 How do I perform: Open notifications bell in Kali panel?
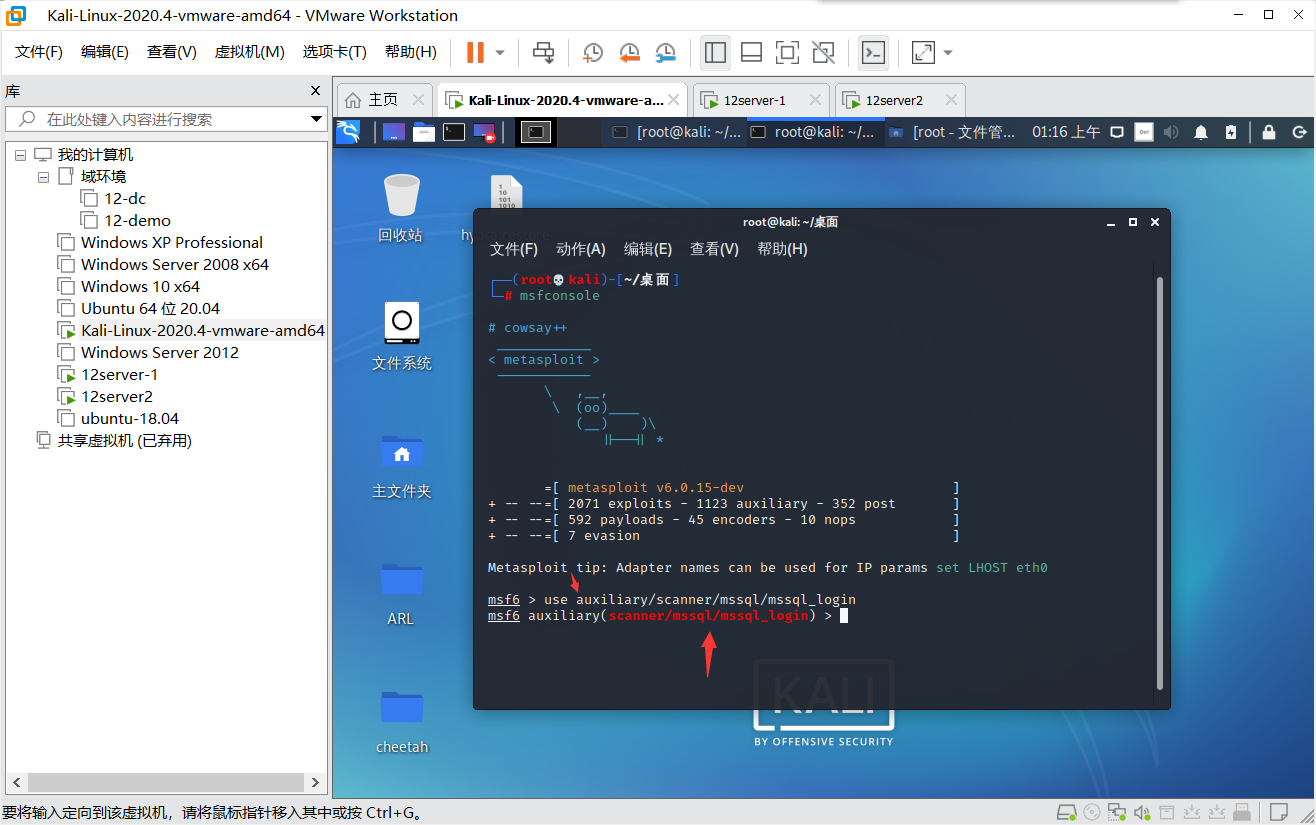coord(1201,132)
